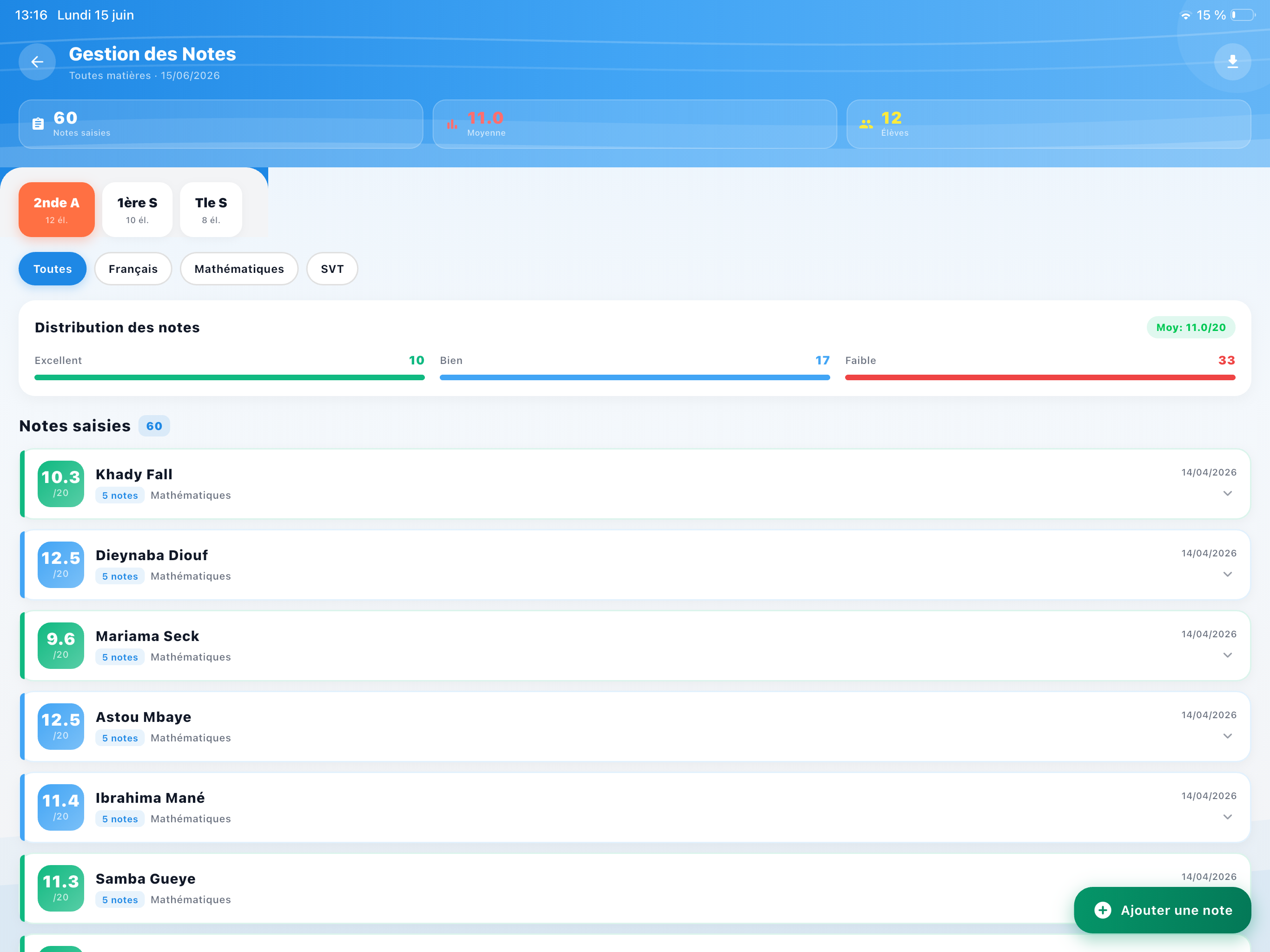Tap the 5 notes tag for Astou Mbaye
Viewport: 1270px width, 952px height.
(120, 738)
